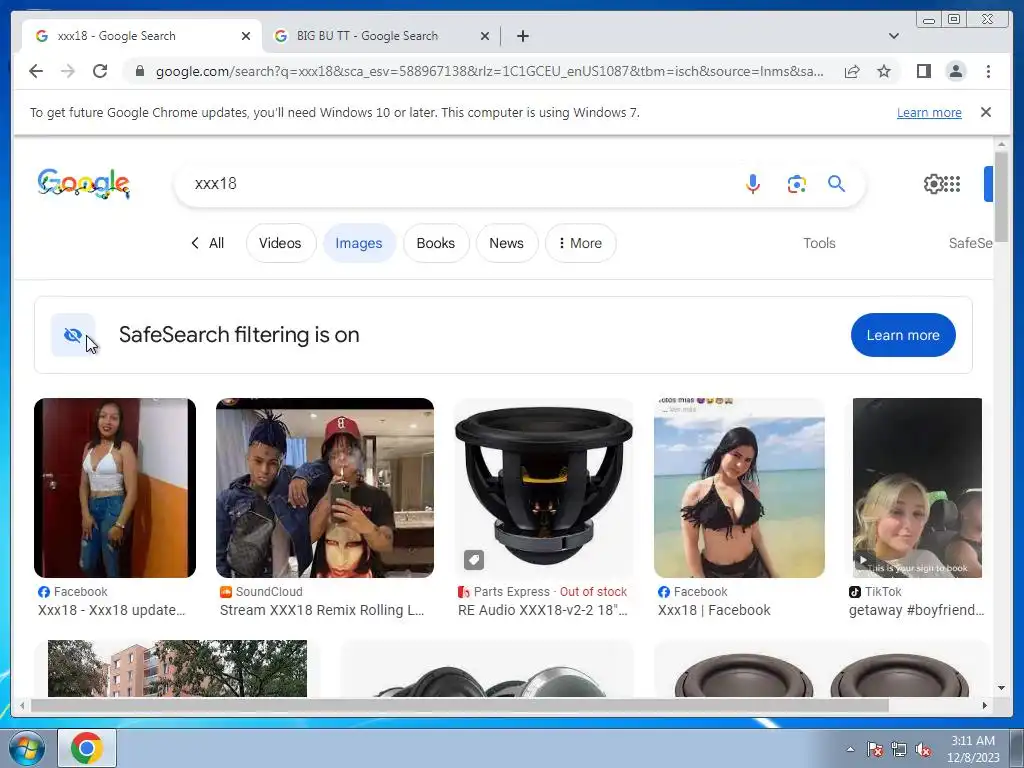
Task: Open the SoundCloud mirror selfie thumbnail
Action: (325, 488)
